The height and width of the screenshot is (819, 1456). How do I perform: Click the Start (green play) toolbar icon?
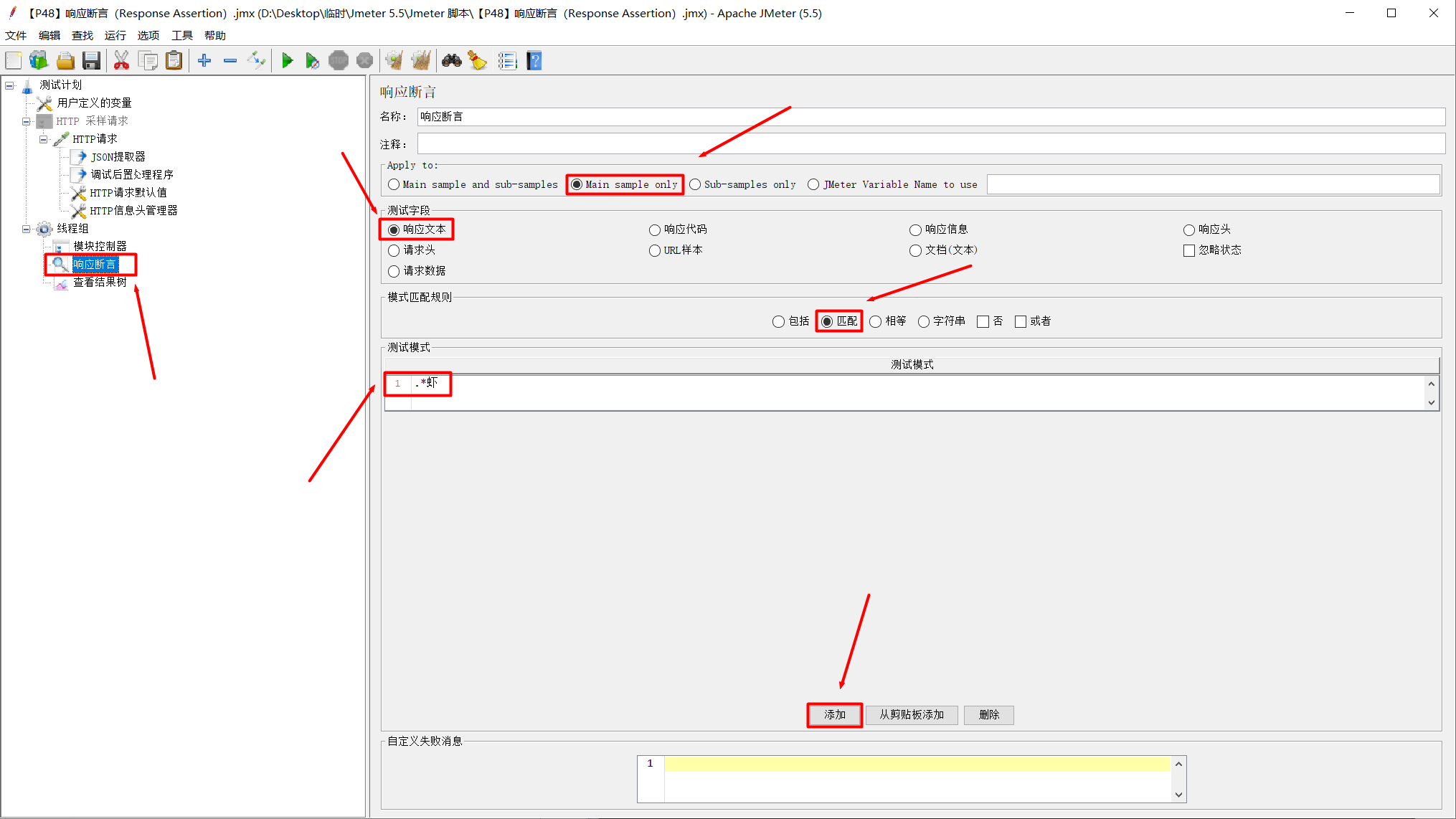(x=287, y=61)
